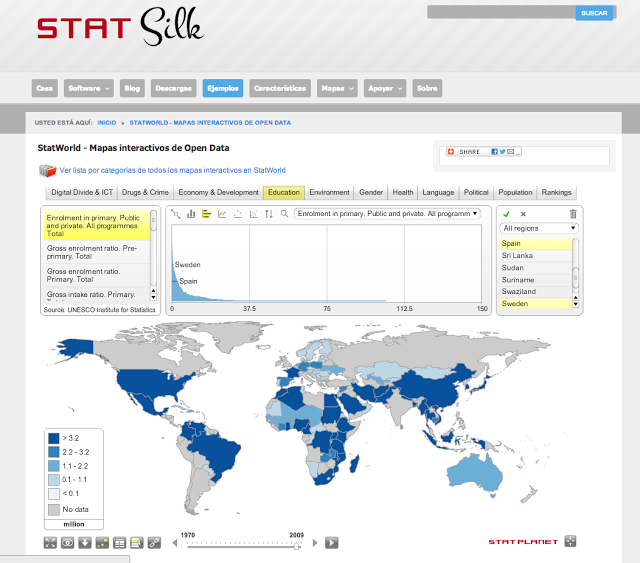Toggle Sweden in the country list
This screenshot has height=563, width=640.
click(x=536, y=303)
